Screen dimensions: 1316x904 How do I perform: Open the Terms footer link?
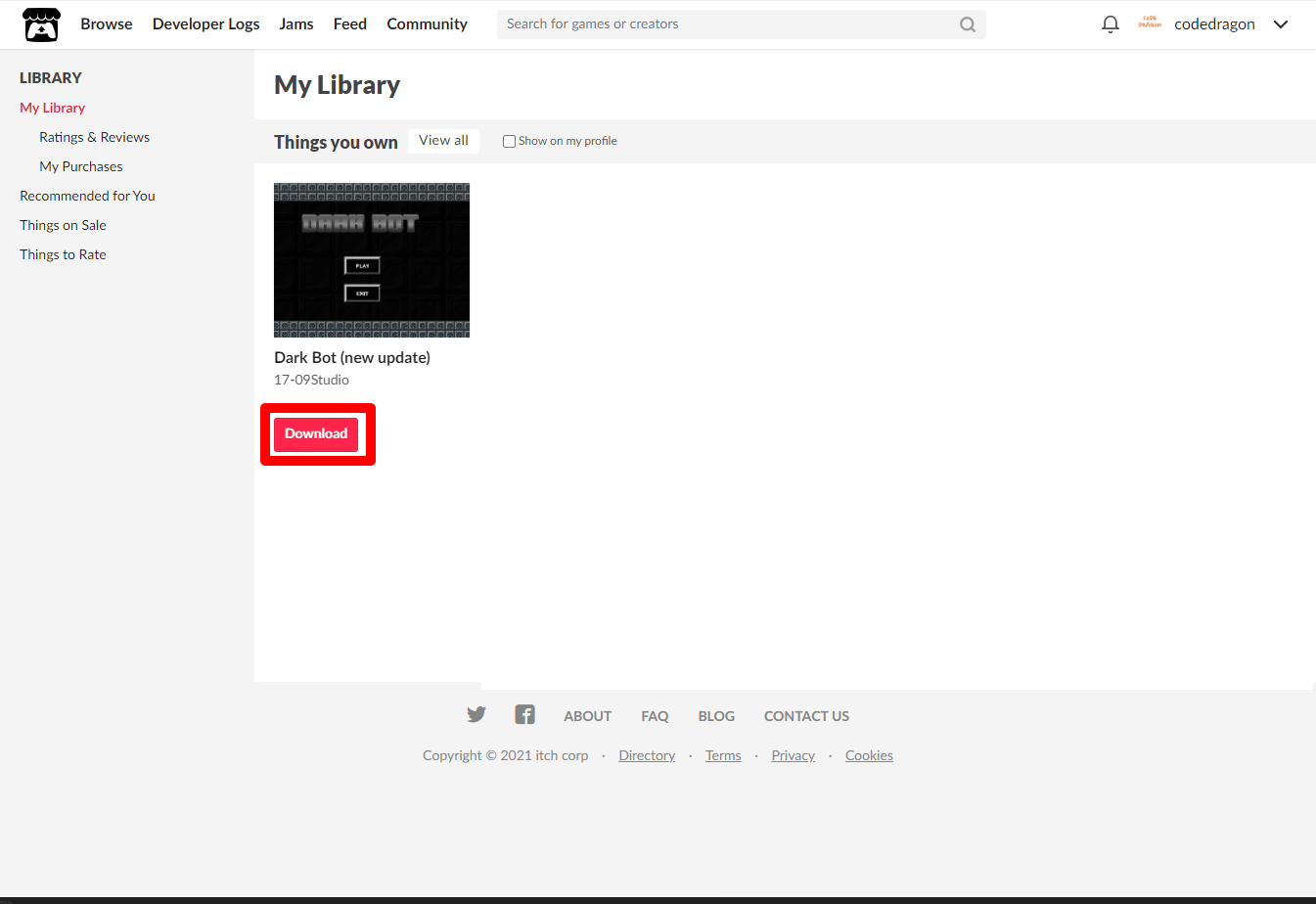723,755
